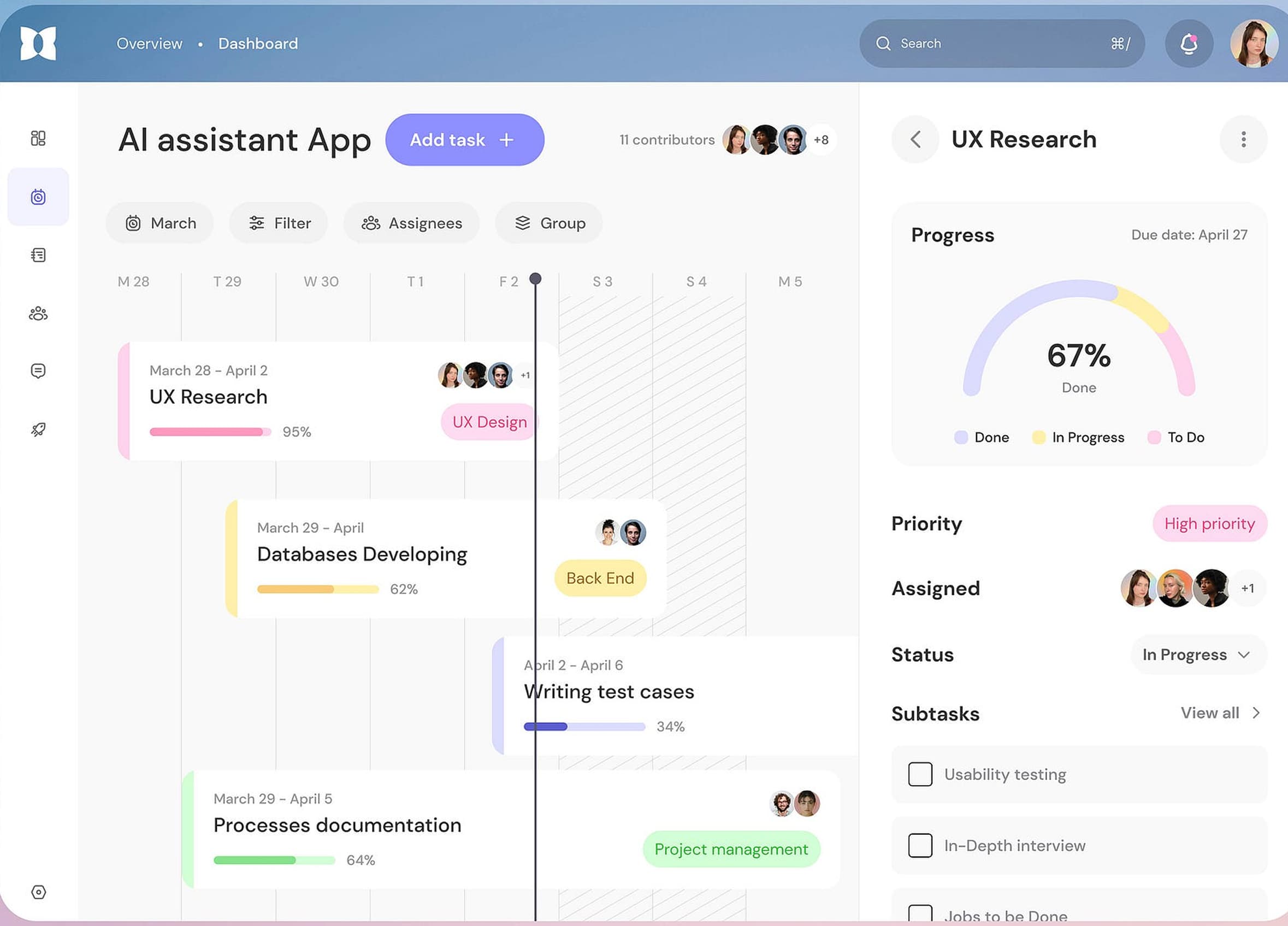Image resolution: width=1288 pixels, height=926 pixels.
Task: Open the dashboard grid view icon
Action: tap(38, 138)
